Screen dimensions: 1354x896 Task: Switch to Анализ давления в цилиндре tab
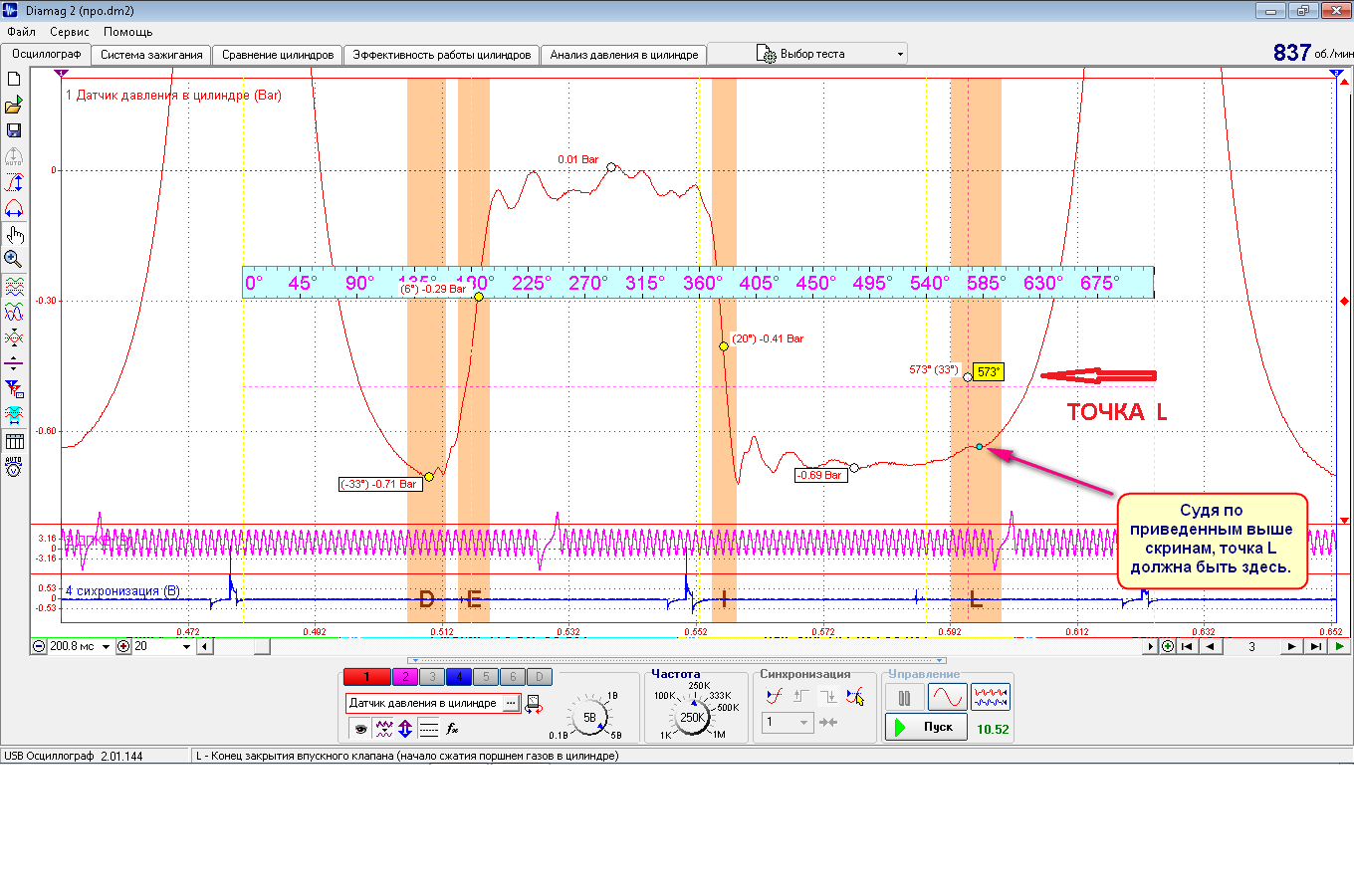(624, 55)
